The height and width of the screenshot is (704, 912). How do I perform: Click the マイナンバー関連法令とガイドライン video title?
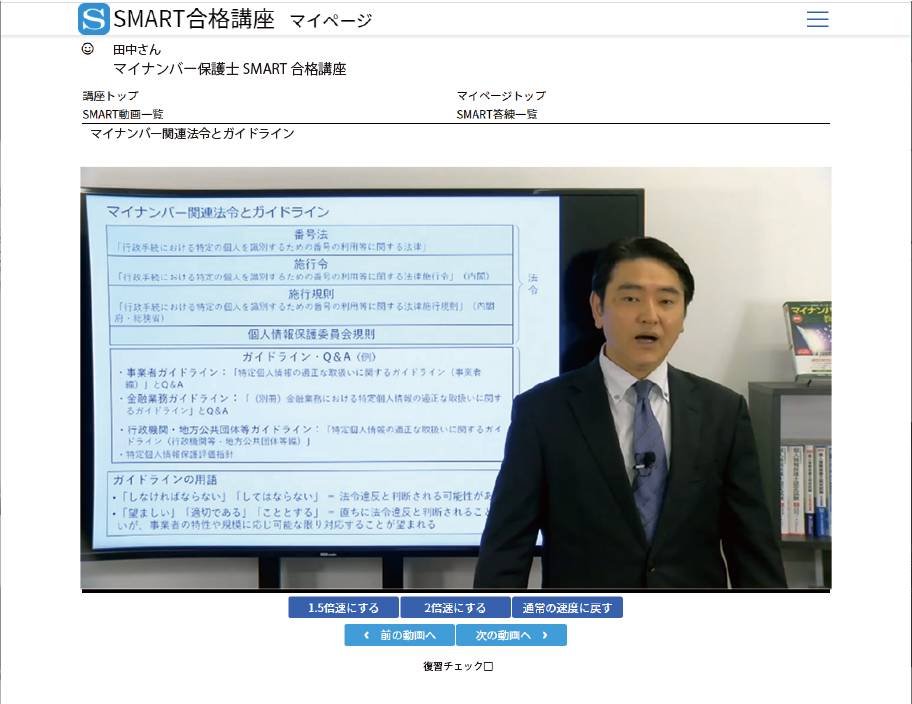click(x=193, y=133)
